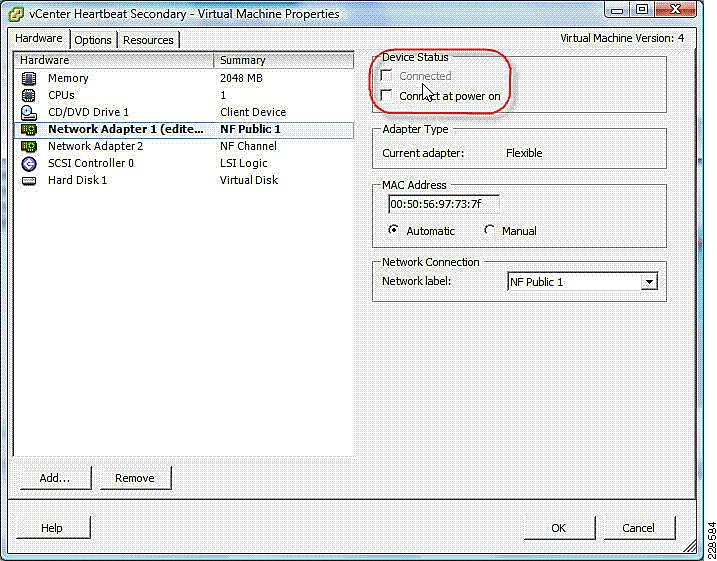Switch to the Hardware tab
The height and width of the screenshot is (561, 717).
click(x=39, y=38)
